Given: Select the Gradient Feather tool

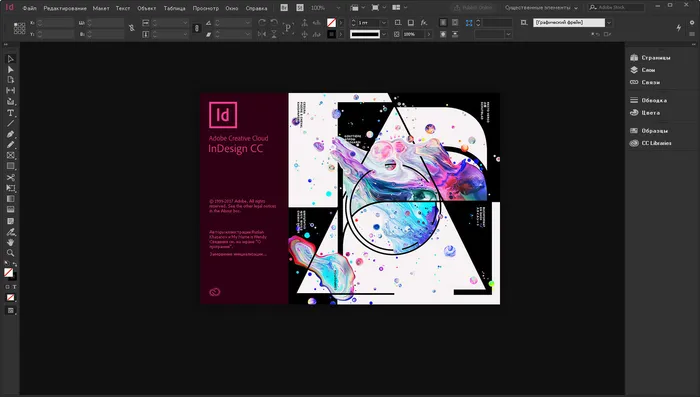Looking at the screenshot, I should 10,209.
